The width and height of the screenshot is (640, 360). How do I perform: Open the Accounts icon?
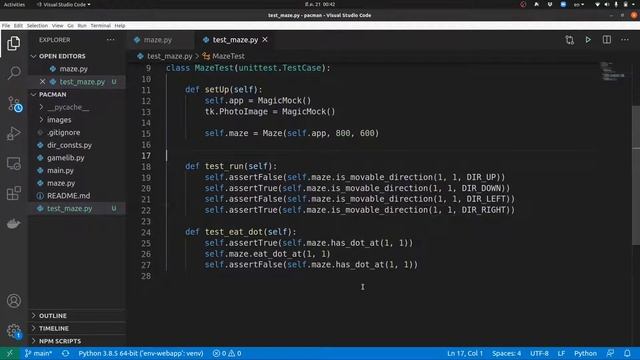point(13,301)
